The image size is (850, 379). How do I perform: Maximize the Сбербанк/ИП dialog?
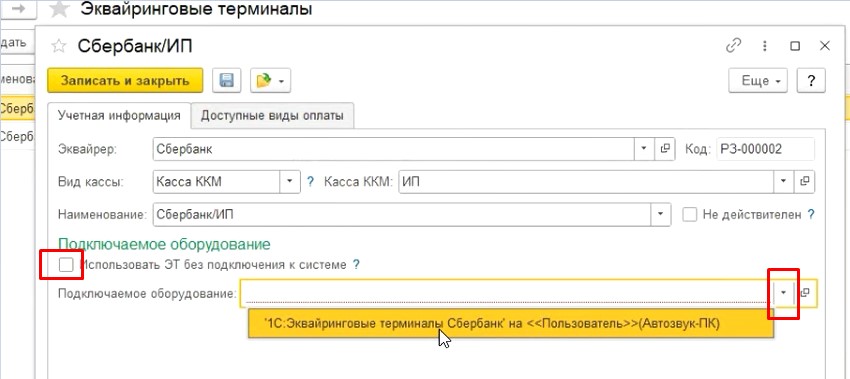(795, 46)
